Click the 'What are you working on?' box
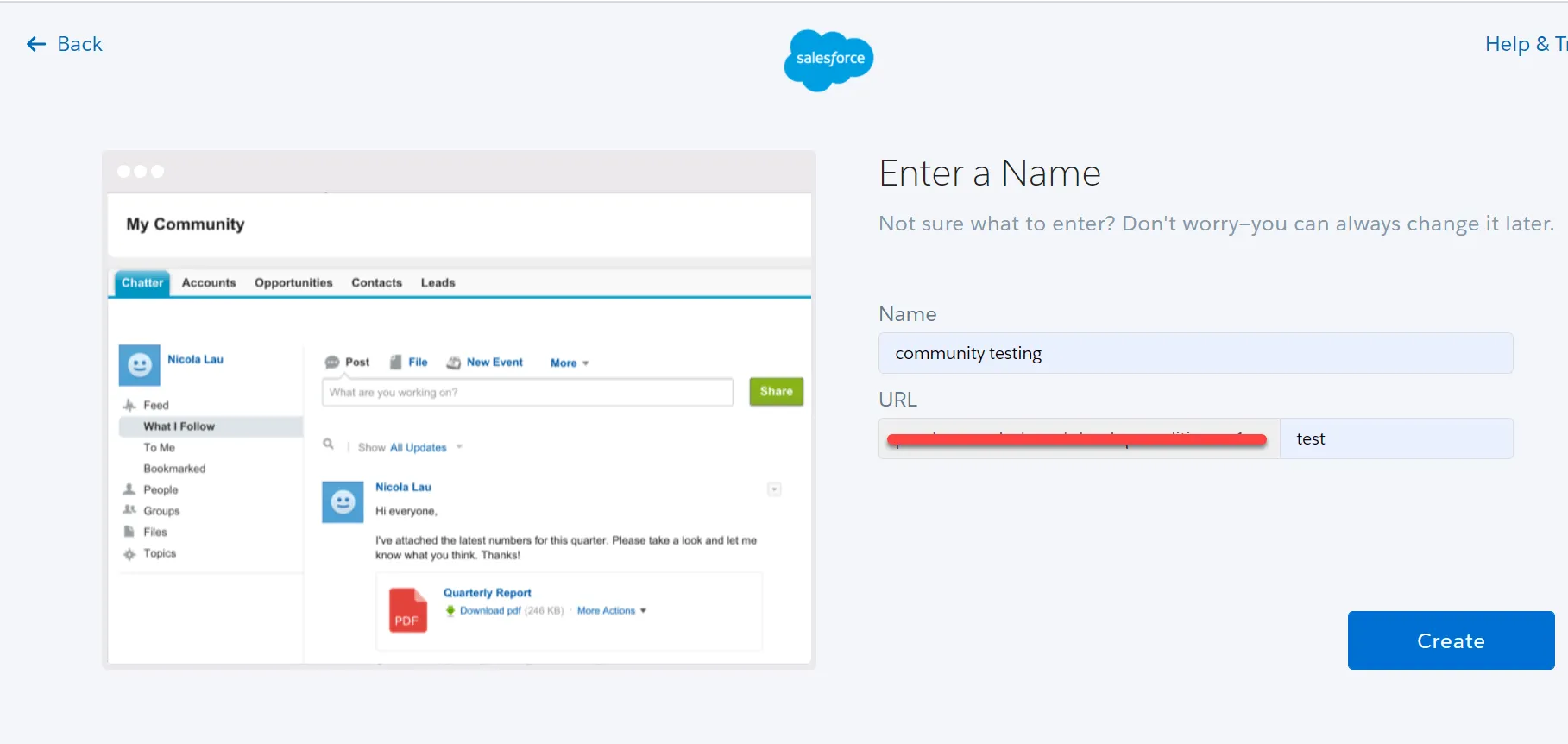This screenshot has width=1568, height=744. (527, 392)
